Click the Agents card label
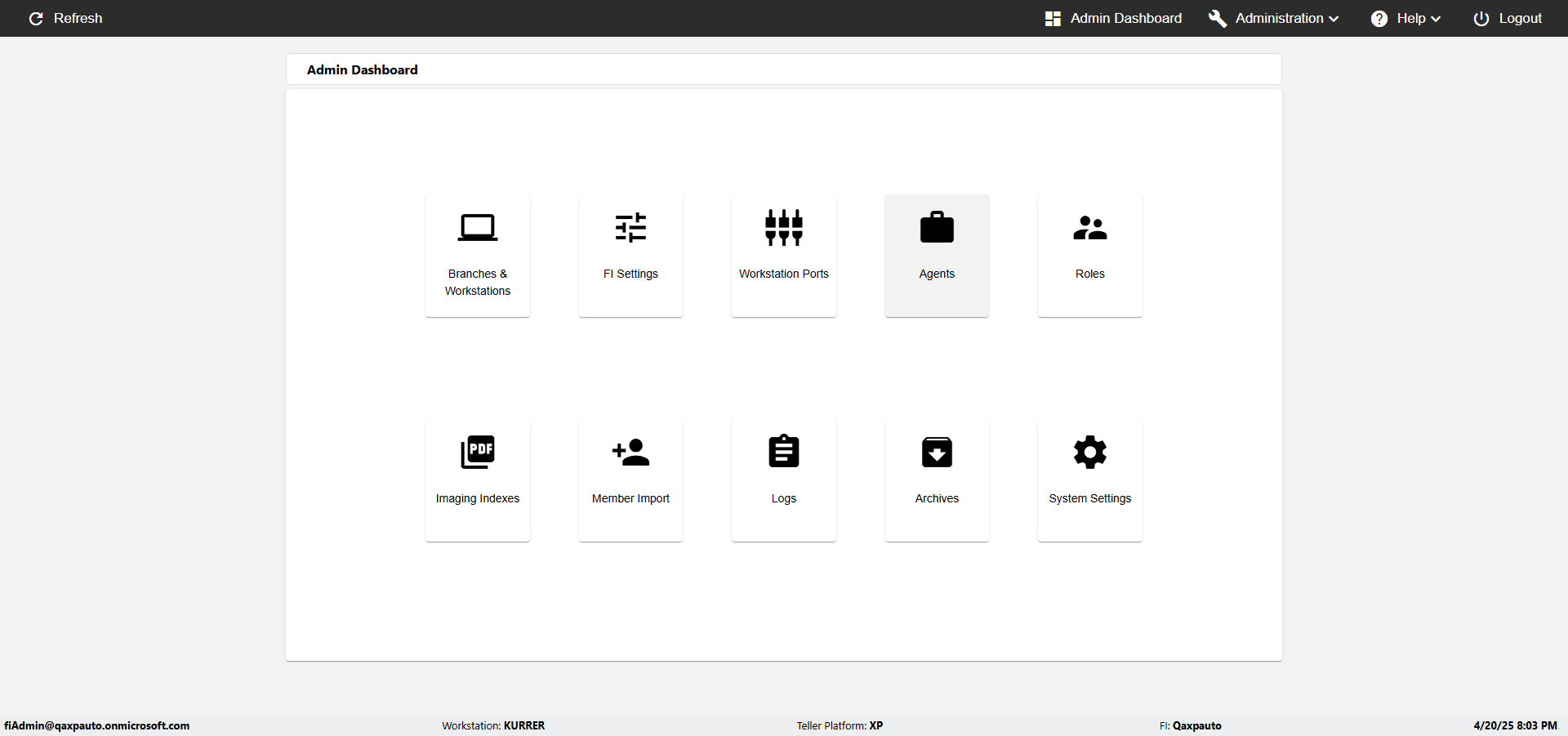Screen dimensions: 1568x736 pyautogui.click(x=937, y=274)
